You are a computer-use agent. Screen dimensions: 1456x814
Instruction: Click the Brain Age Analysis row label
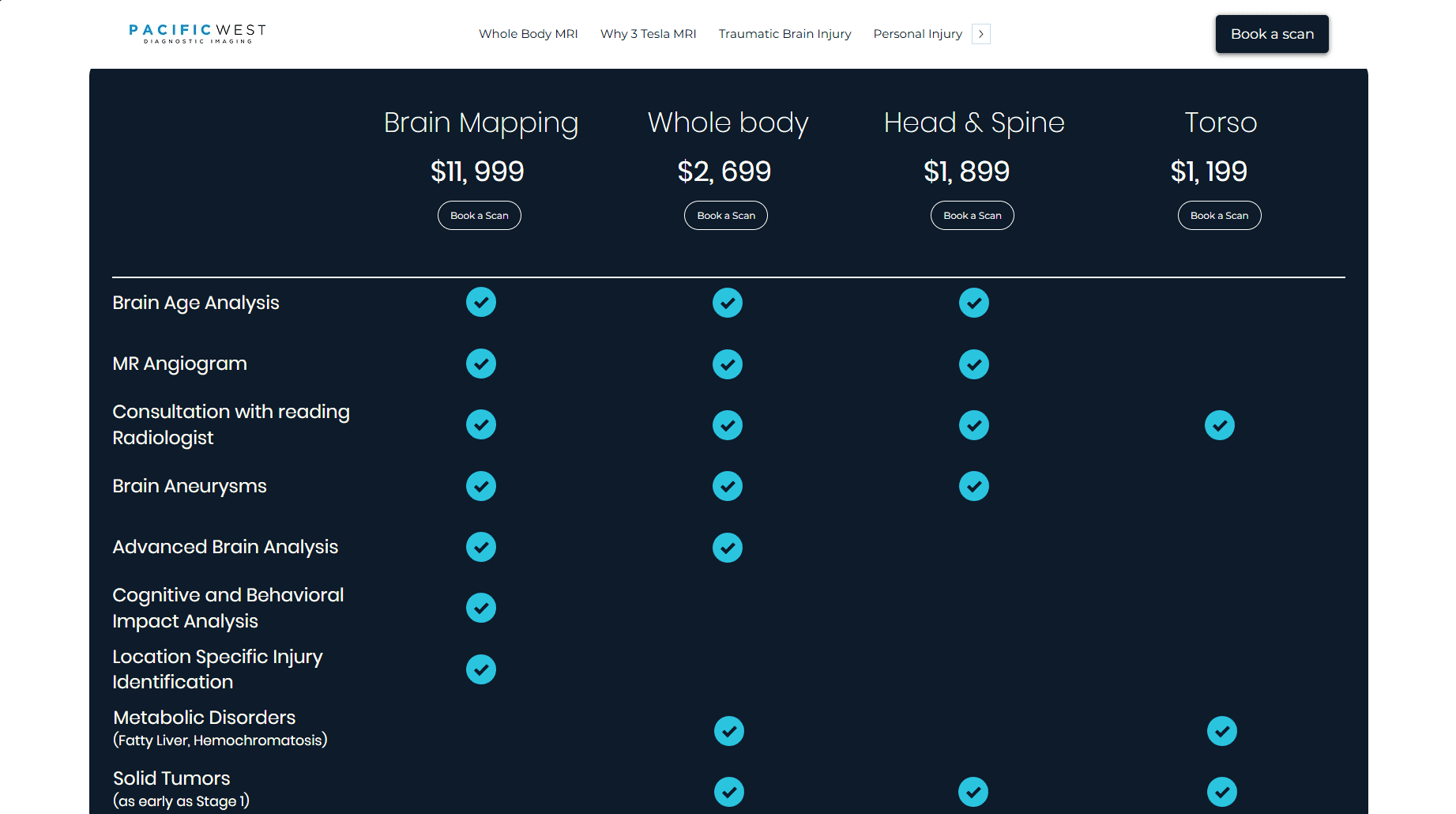196,303
